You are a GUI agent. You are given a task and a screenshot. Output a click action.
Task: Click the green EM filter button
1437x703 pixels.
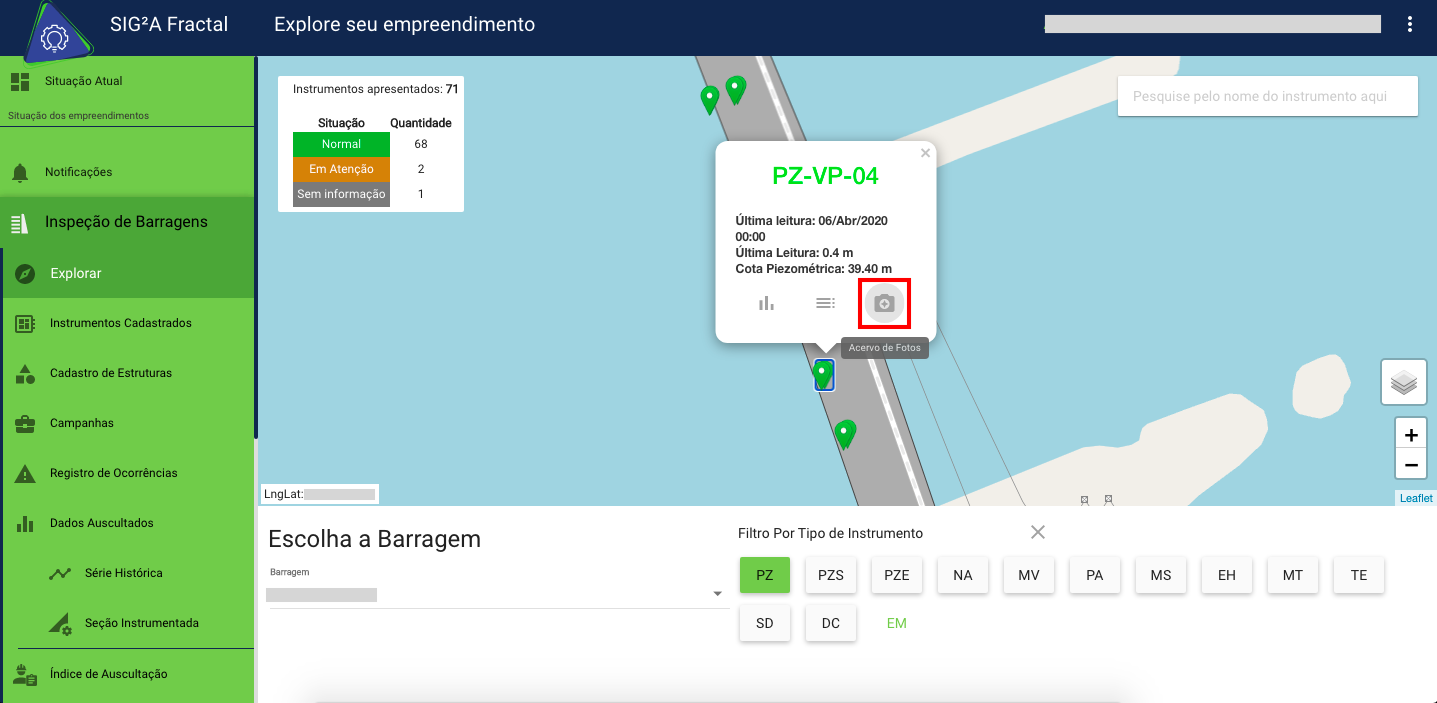coord(897,623)
